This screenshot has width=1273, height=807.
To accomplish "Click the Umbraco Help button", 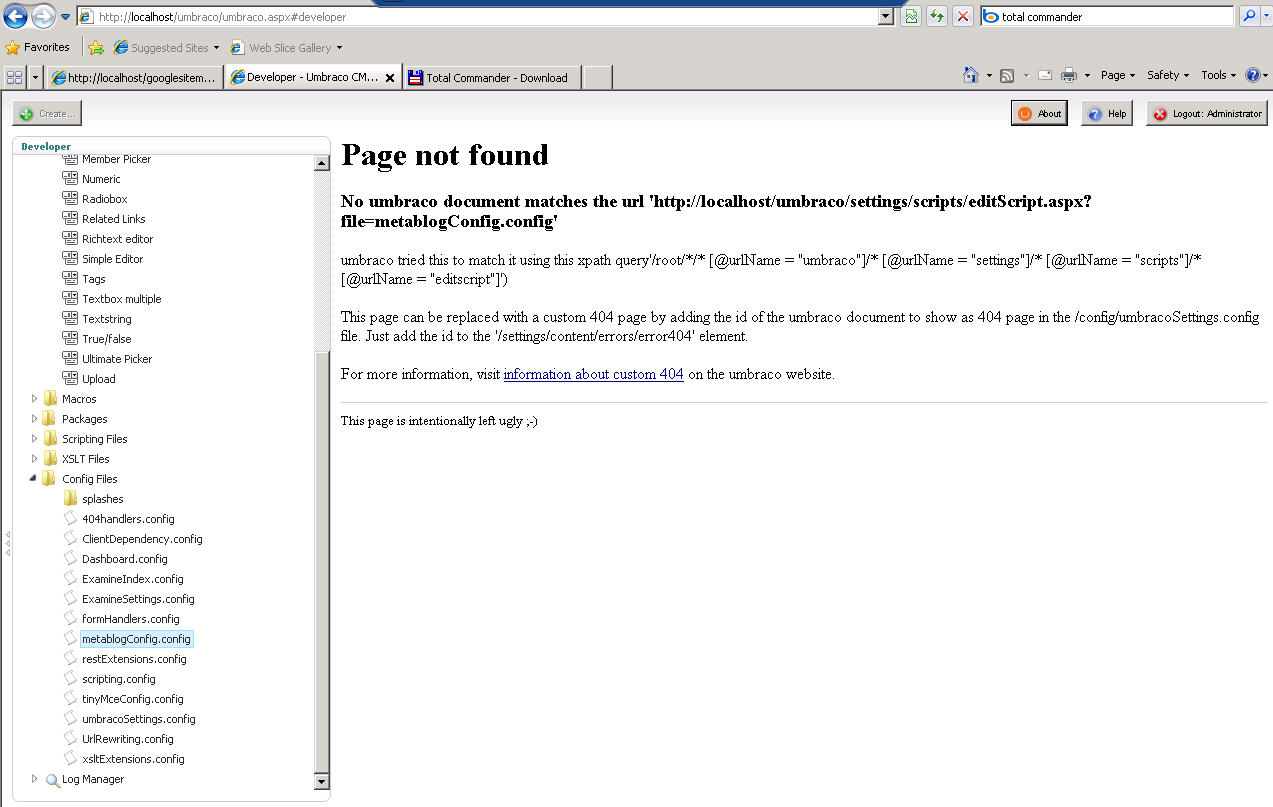I will click(1107, 113).
